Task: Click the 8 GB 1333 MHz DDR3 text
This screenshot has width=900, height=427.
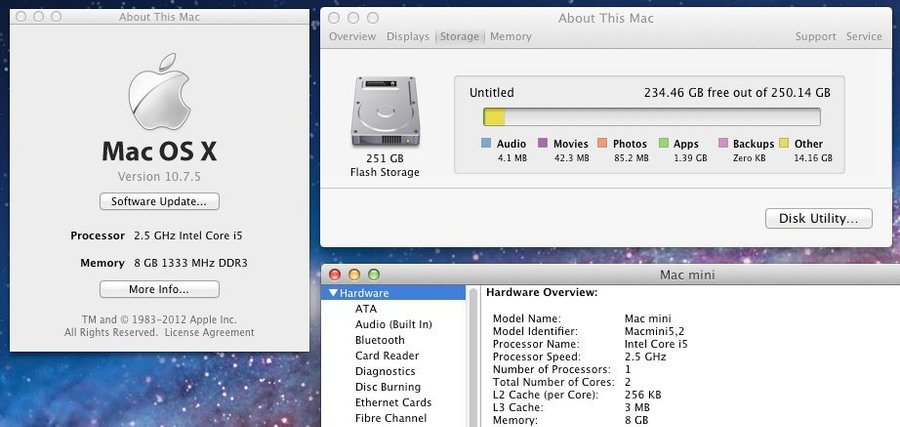Action: [191, 263]
